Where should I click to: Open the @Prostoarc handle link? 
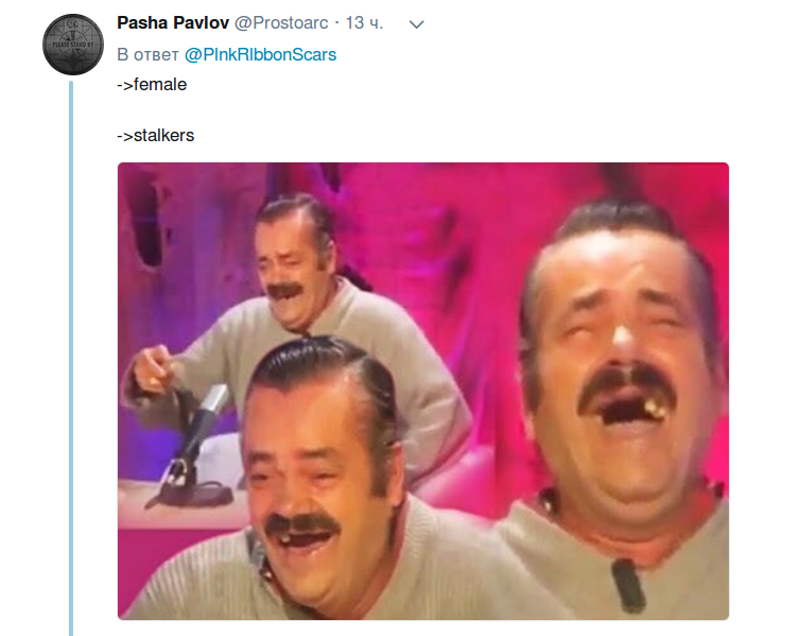(281, 23)
